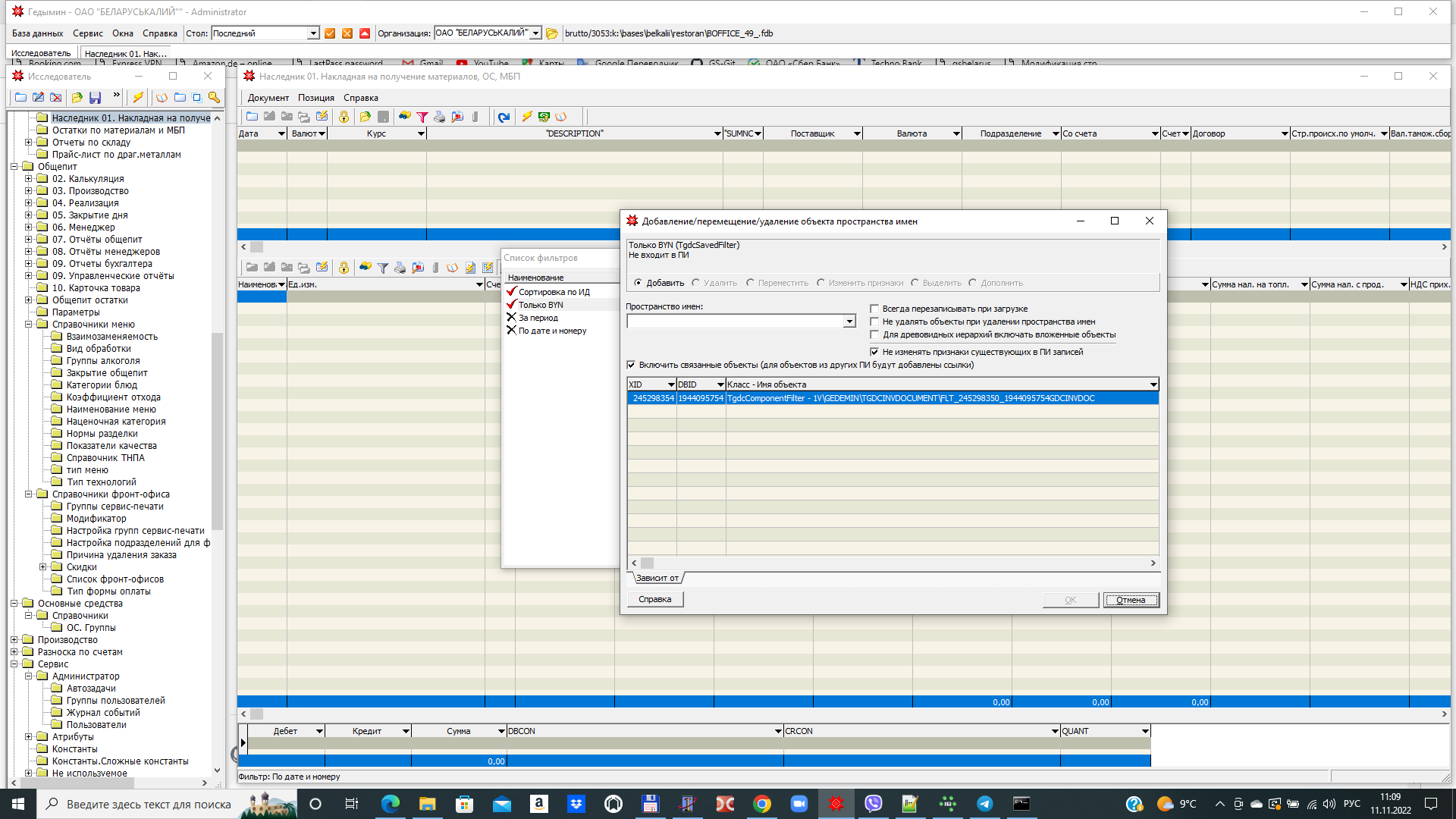This screenshot has height=819, width=1456.
Task: Open the 'Позиция' menu
Action: coord(315,98)
